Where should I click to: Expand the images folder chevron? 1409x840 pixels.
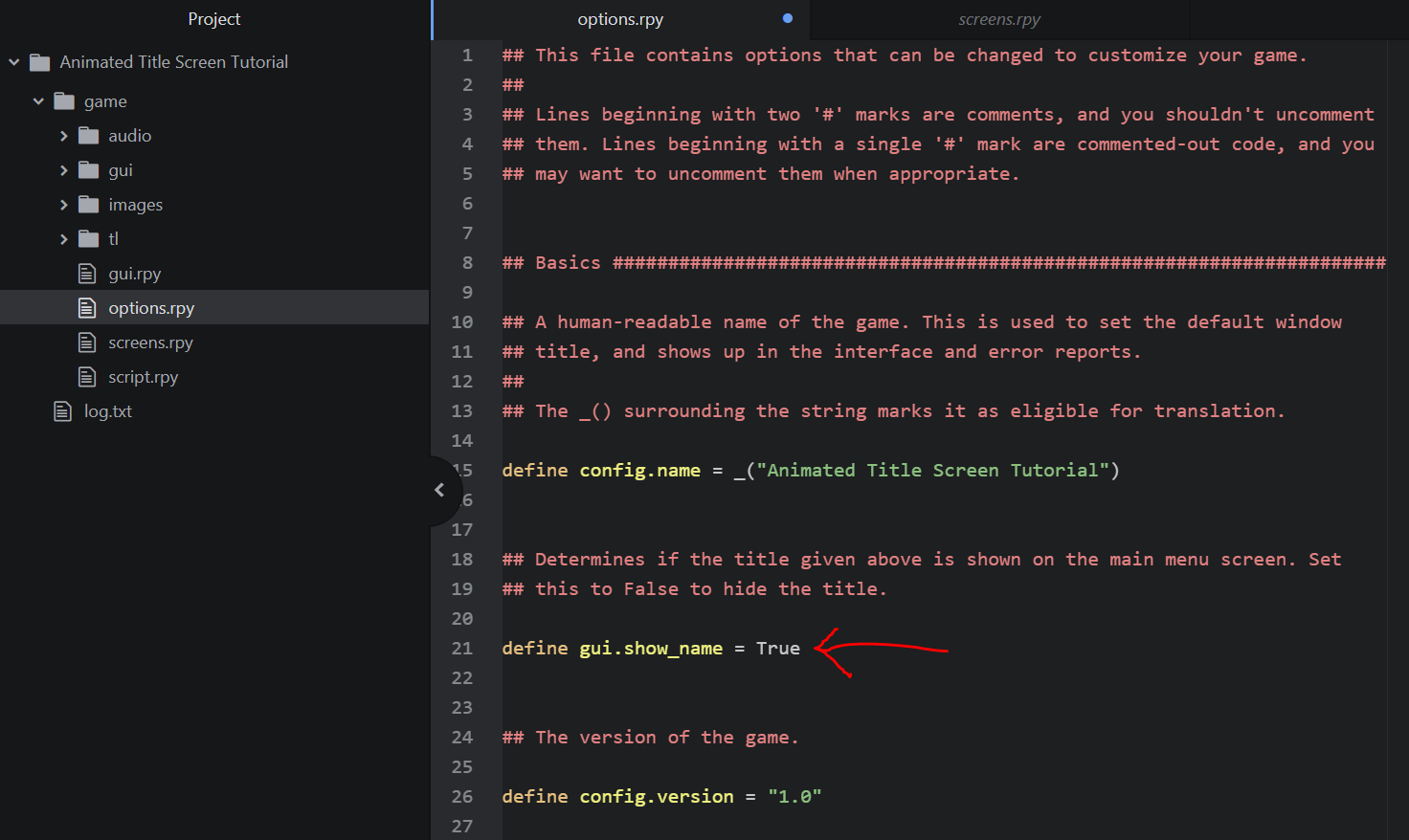click(x=64, y=205)
